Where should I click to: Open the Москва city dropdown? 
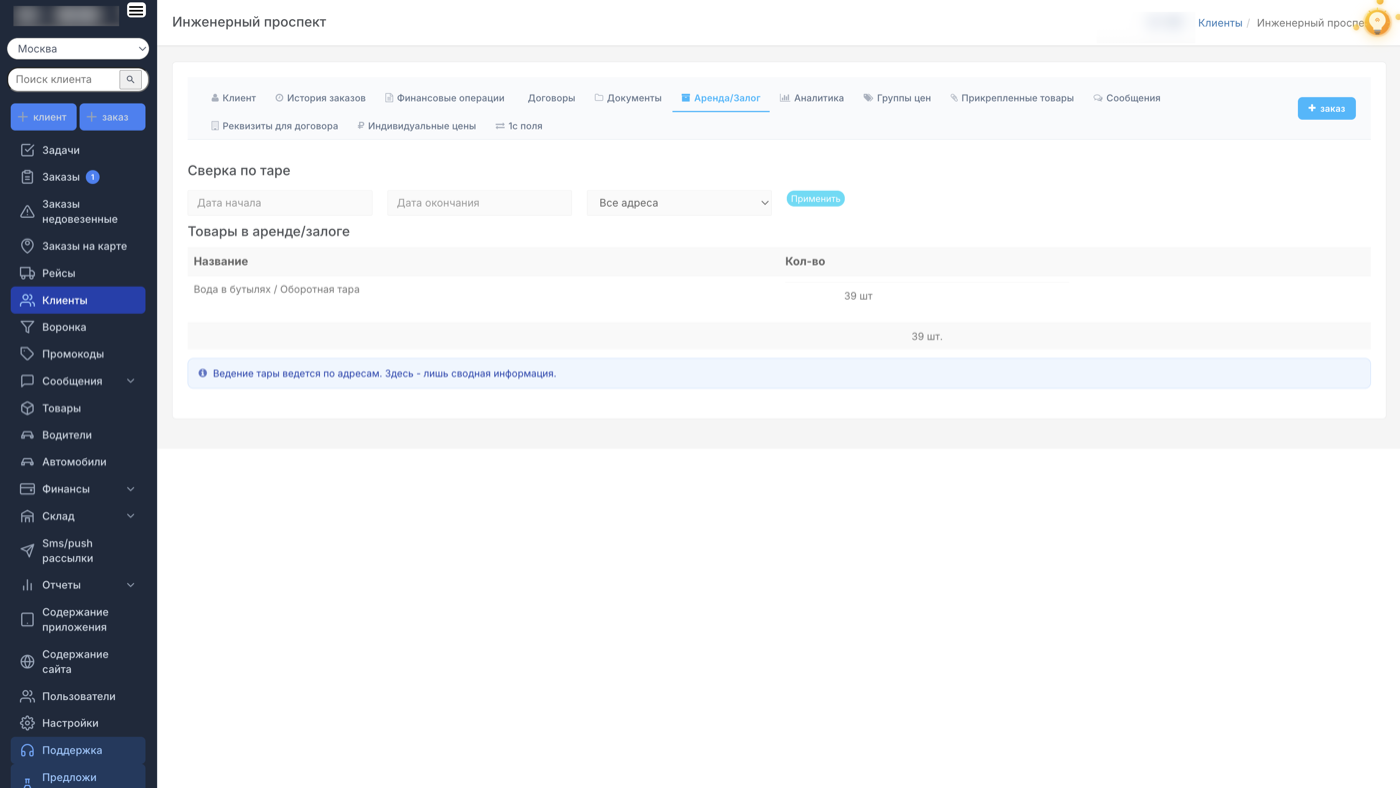[78, 49]
